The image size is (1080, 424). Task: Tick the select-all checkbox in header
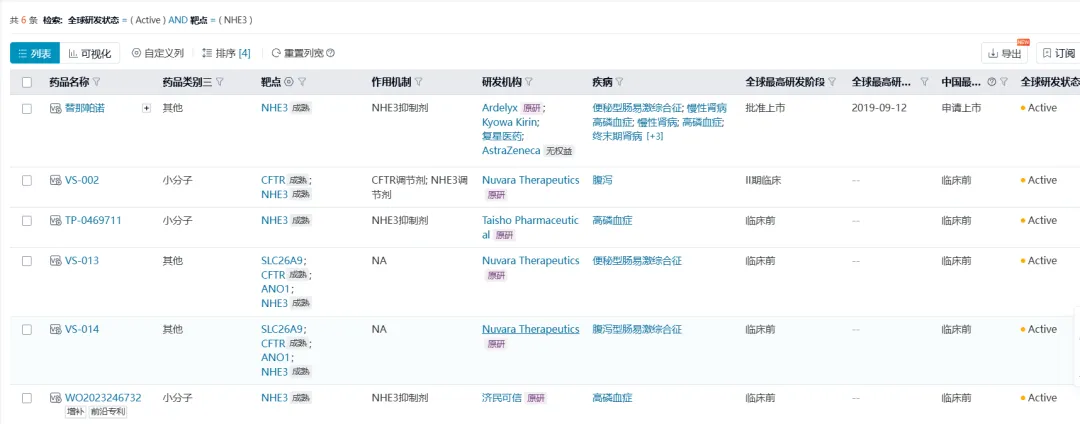click(27, 82)
